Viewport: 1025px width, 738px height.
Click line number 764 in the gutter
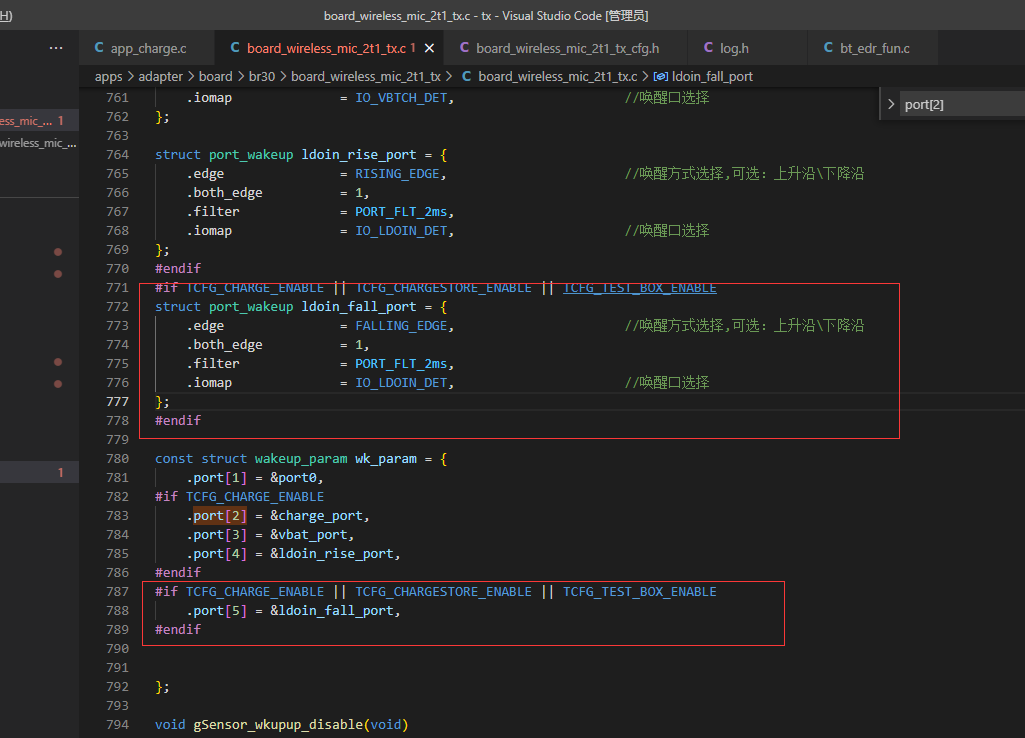[x=118, y=155]
